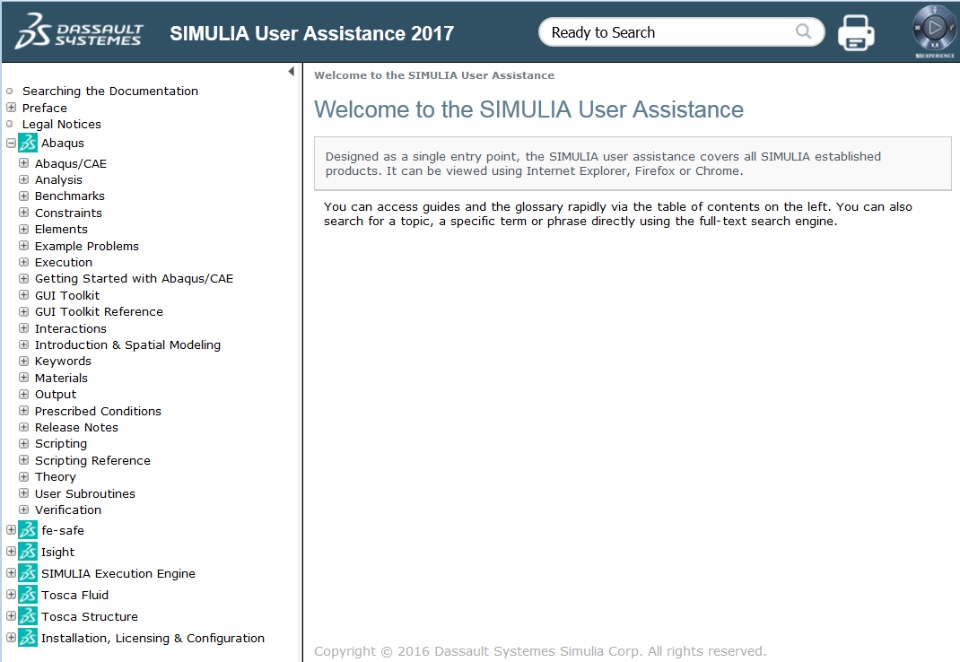Open the Example Problems guide
This screenshot has height=662, width=960.
tap(87, 246)
